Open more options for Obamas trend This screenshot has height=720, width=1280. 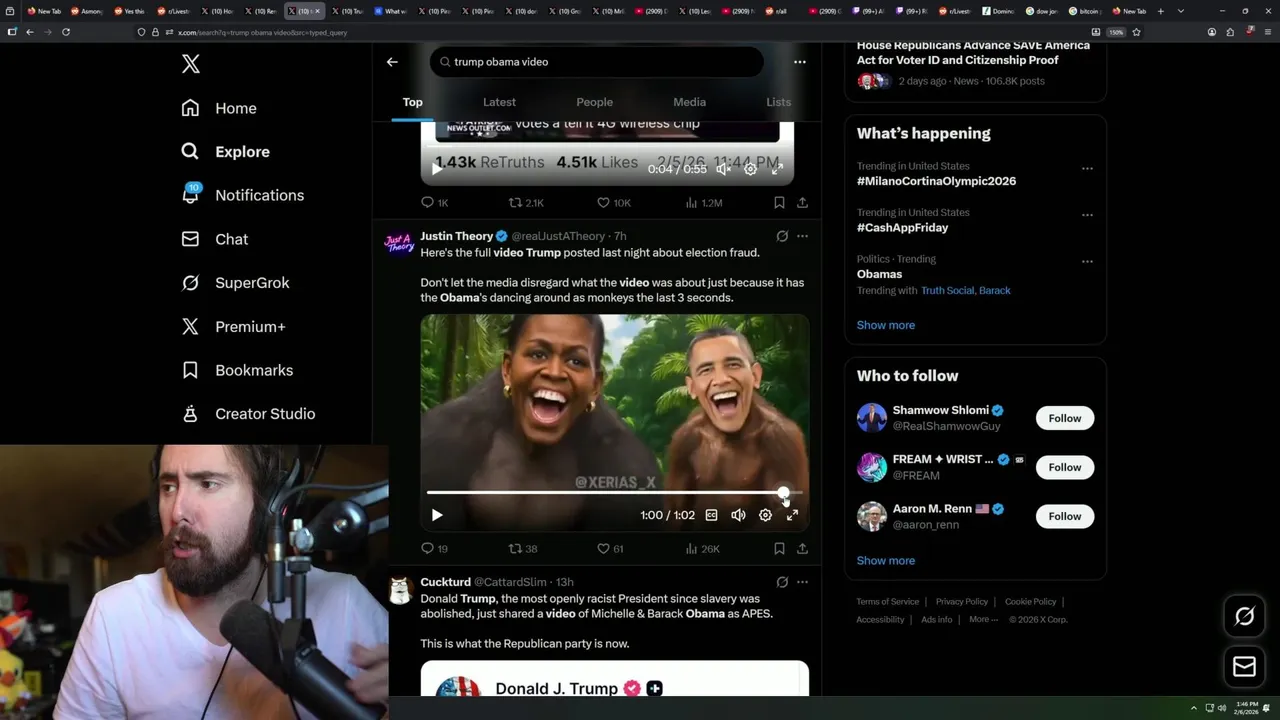coord(1087,262)
